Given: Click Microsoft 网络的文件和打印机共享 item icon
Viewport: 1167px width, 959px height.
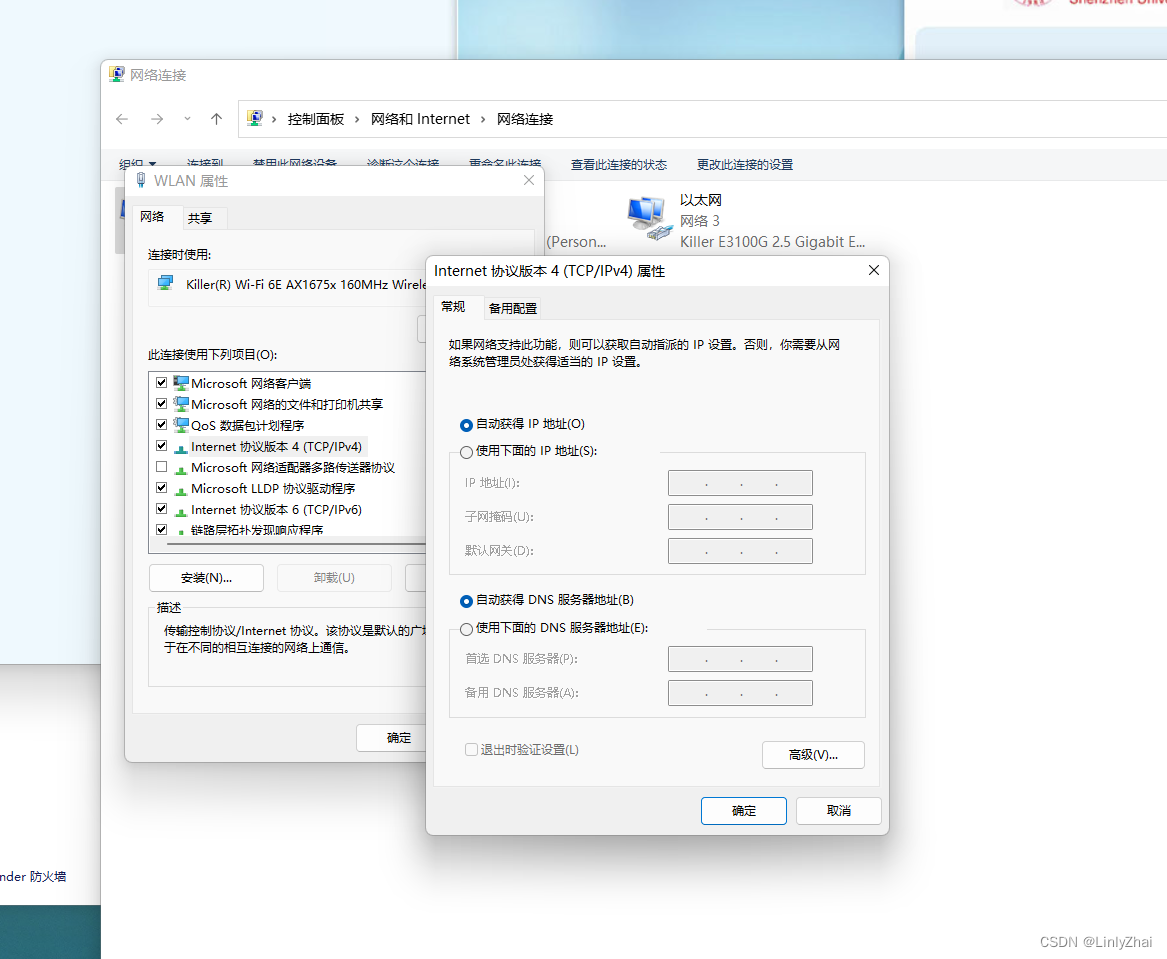Looking at the screenshot, I should click(181, 403).
